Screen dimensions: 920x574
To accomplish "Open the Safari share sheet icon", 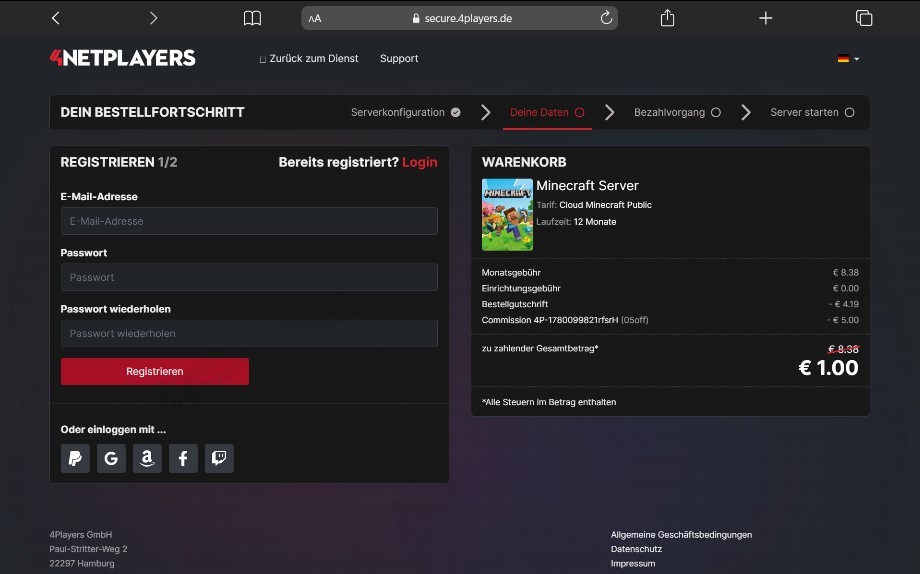I will coord(667,18).
